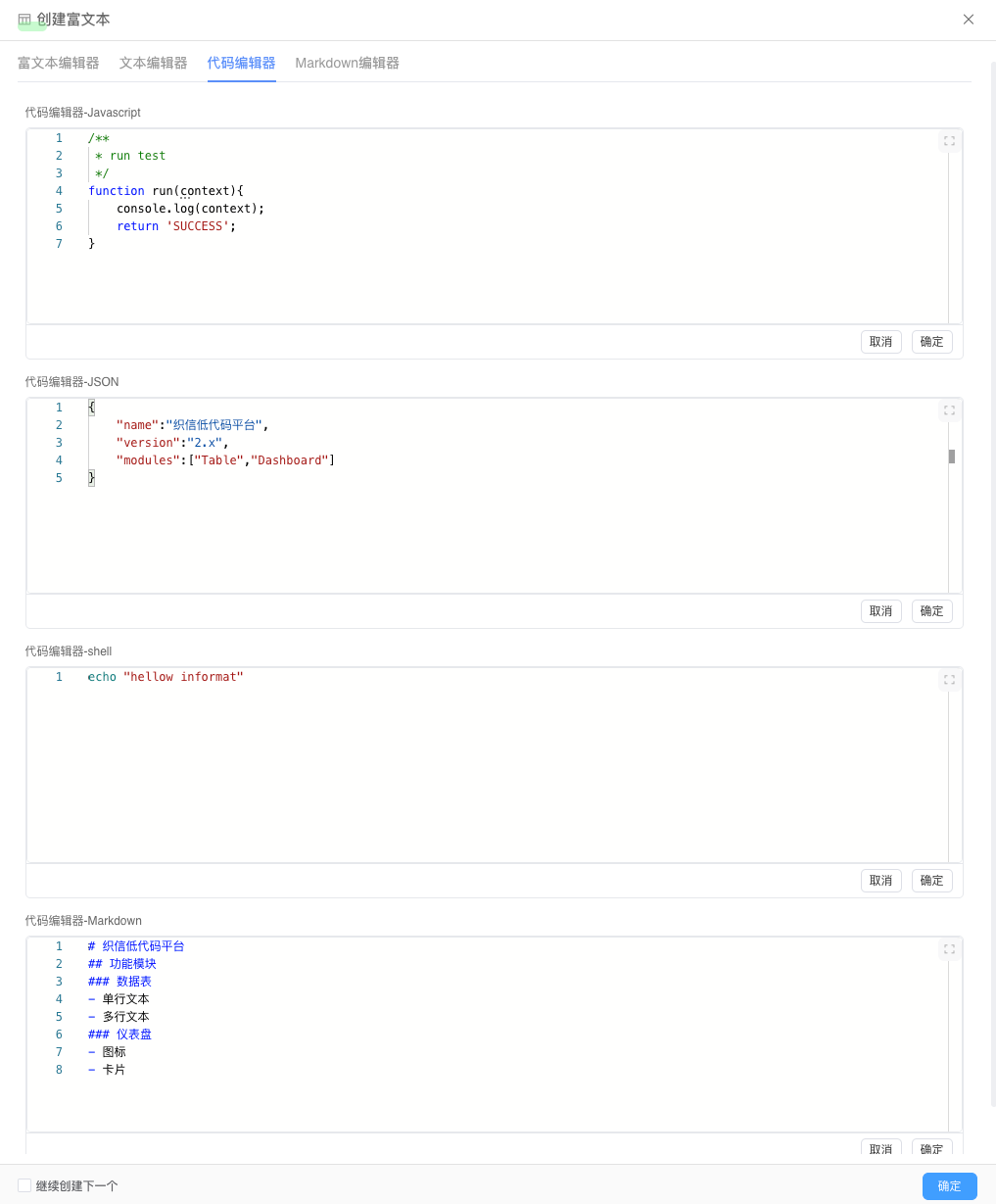996x1204 pixels.
Task: Confirm the Javascript editor content
Action: point(931,342)
